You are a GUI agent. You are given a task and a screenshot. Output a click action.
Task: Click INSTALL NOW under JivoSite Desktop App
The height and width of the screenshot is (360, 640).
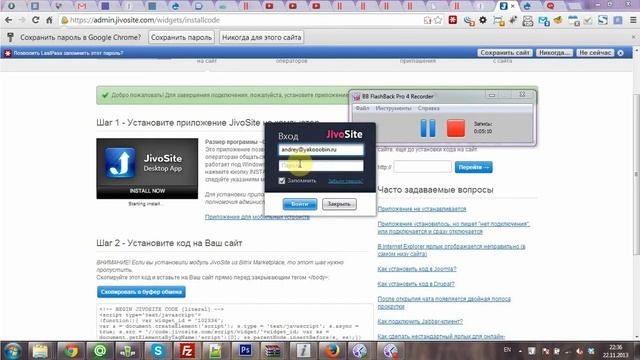tap(147, 191)
